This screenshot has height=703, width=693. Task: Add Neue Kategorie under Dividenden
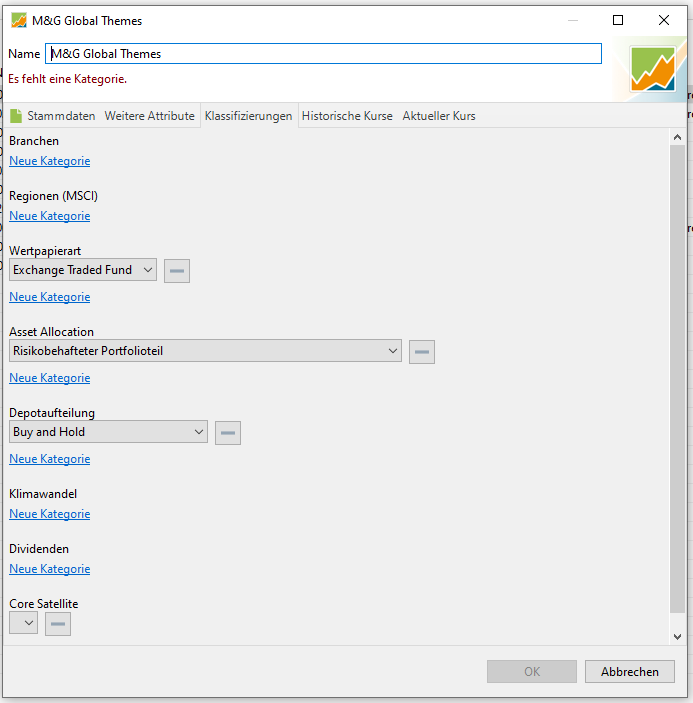coord(50,569)
